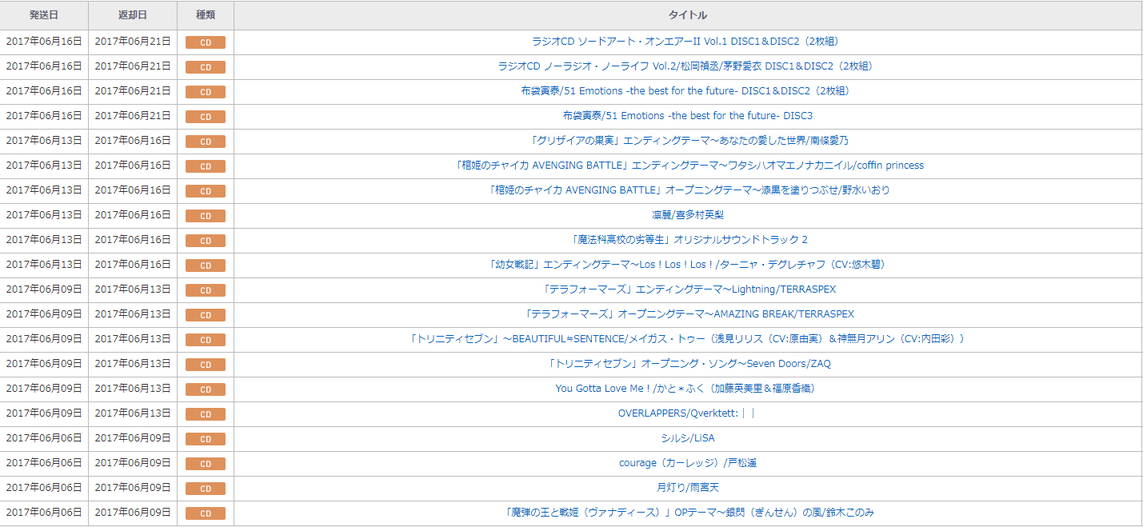Image resolution: width=1143 pixels, height=527 pixels.
Task: Select return date 2017年06月21日 in ノーラジオ・ノーライフ row
Action: 133,66
